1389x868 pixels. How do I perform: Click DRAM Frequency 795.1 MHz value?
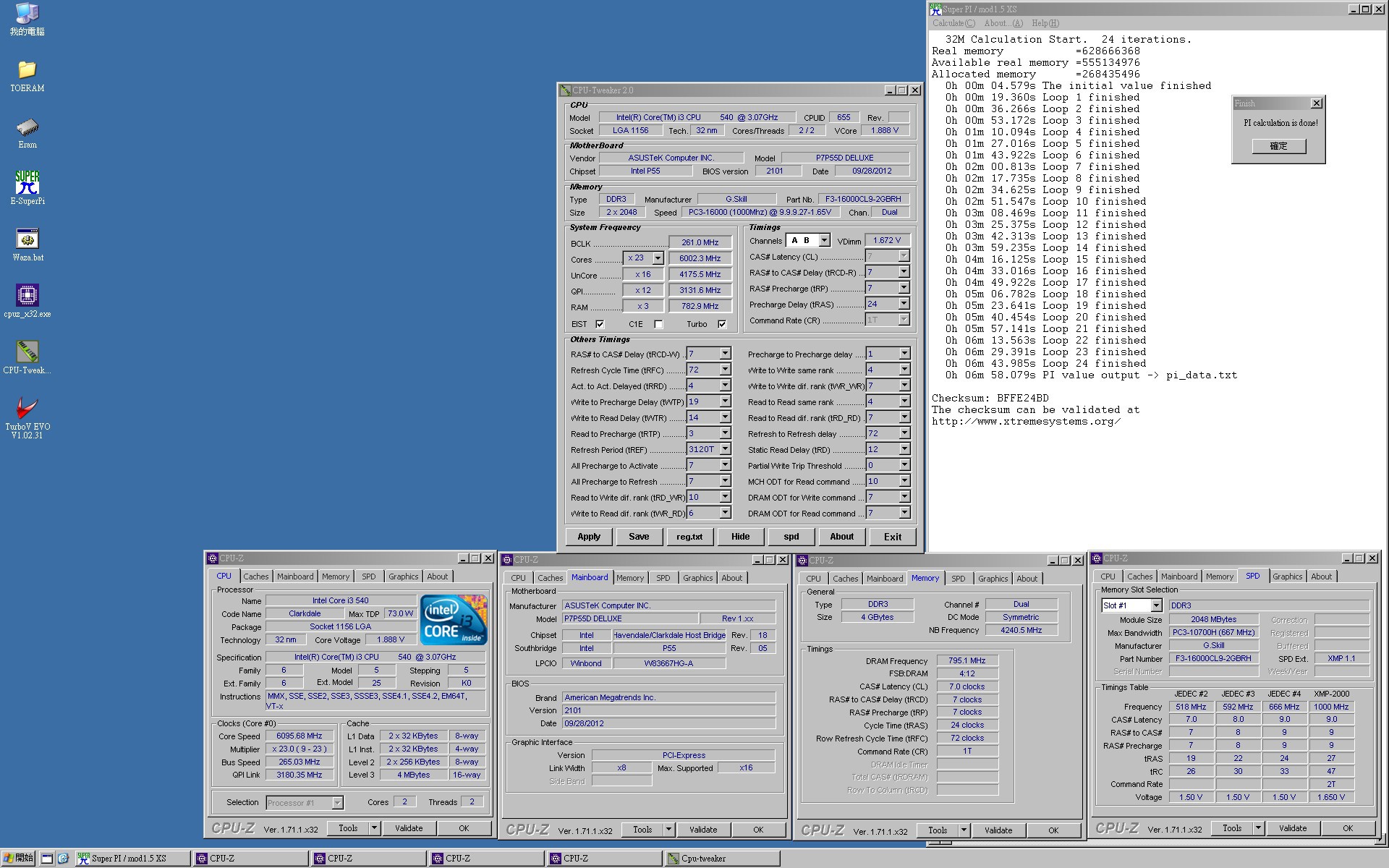click(967, 660)
